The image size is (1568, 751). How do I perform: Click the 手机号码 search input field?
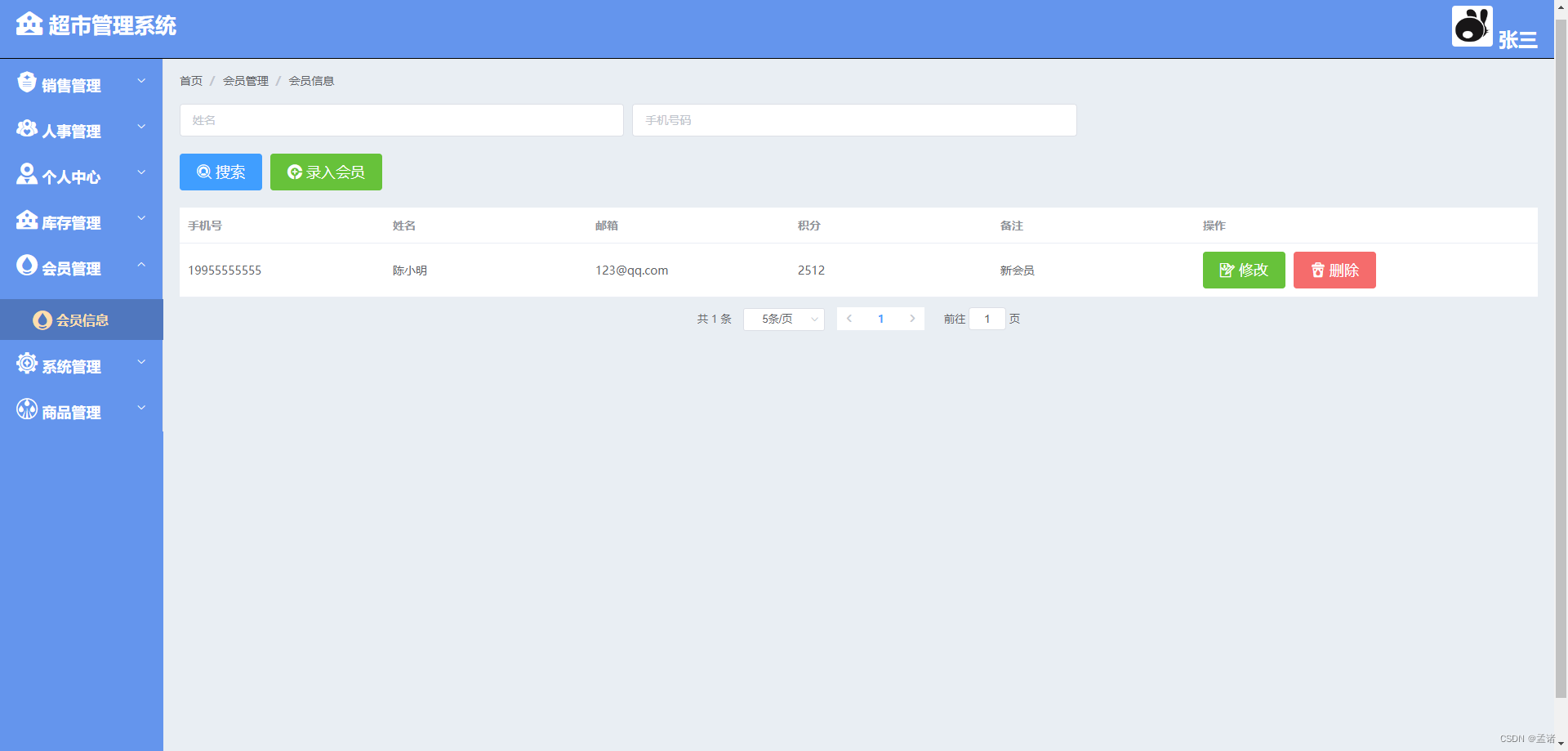[854, 120]
